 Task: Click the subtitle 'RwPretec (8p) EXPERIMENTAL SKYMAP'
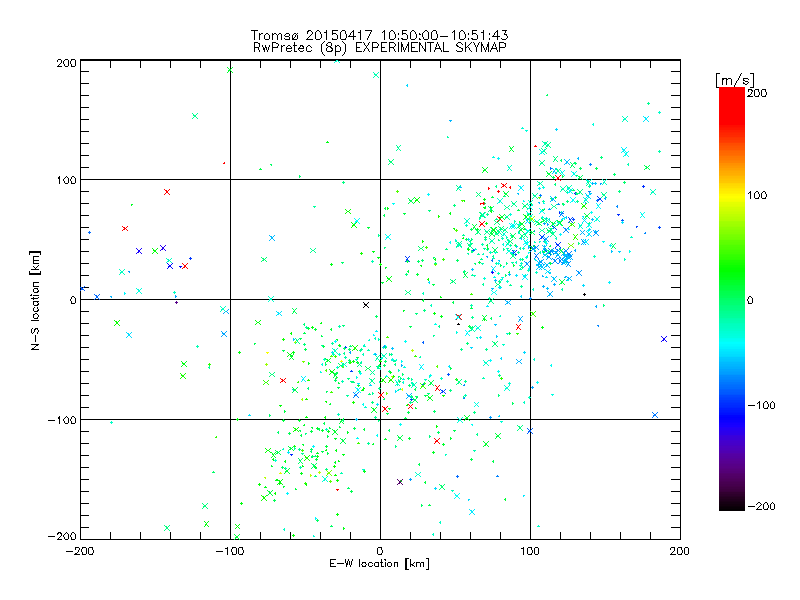pos(380,48)
